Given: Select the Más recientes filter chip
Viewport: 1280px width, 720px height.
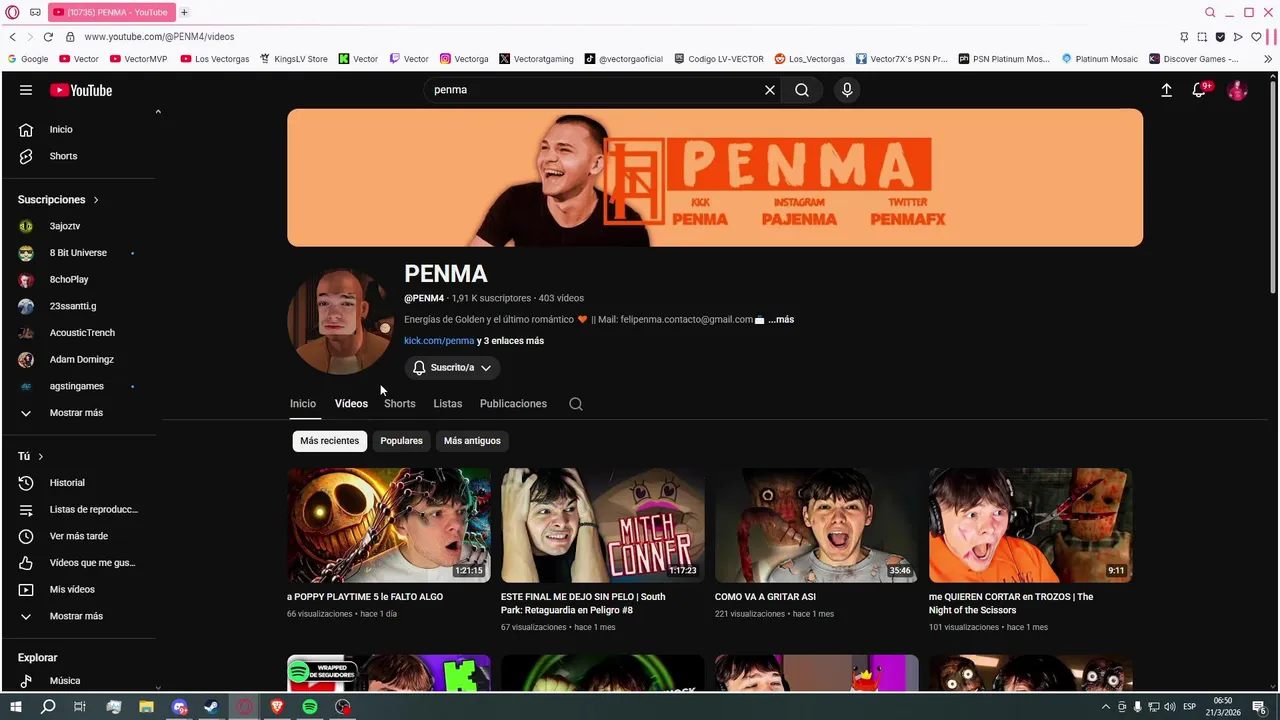Looking at the screenshot, I should point(329,441).
